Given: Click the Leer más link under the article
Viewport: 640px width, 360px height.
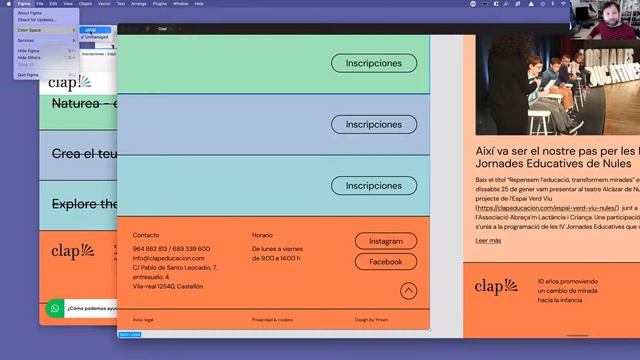Looking at the screenshot, I should click(x=488, y=240).
